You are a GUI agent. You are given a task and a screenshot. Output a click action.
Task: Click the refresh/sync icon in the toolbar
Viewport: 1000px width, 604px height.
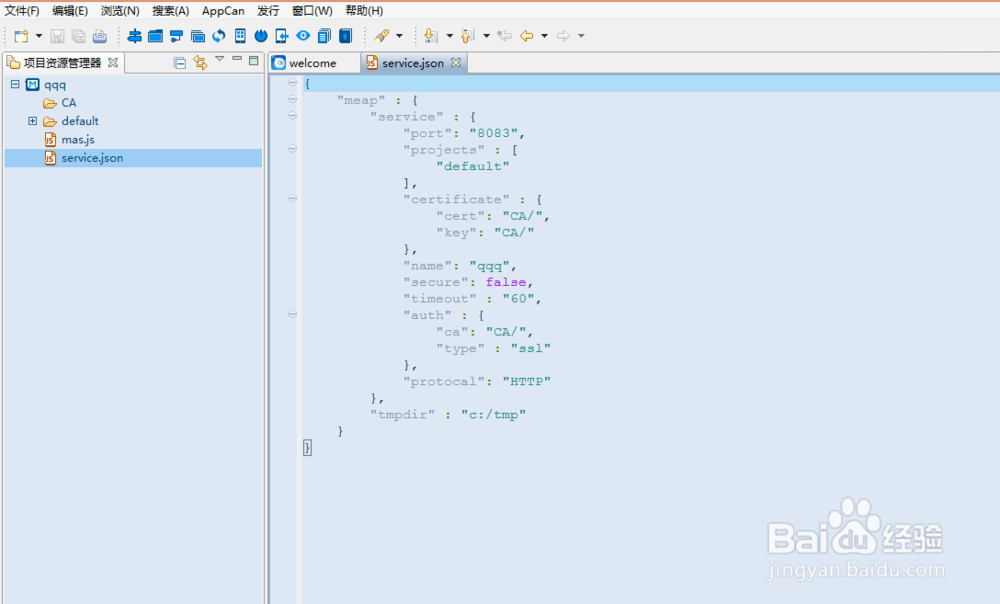point(218,36)
